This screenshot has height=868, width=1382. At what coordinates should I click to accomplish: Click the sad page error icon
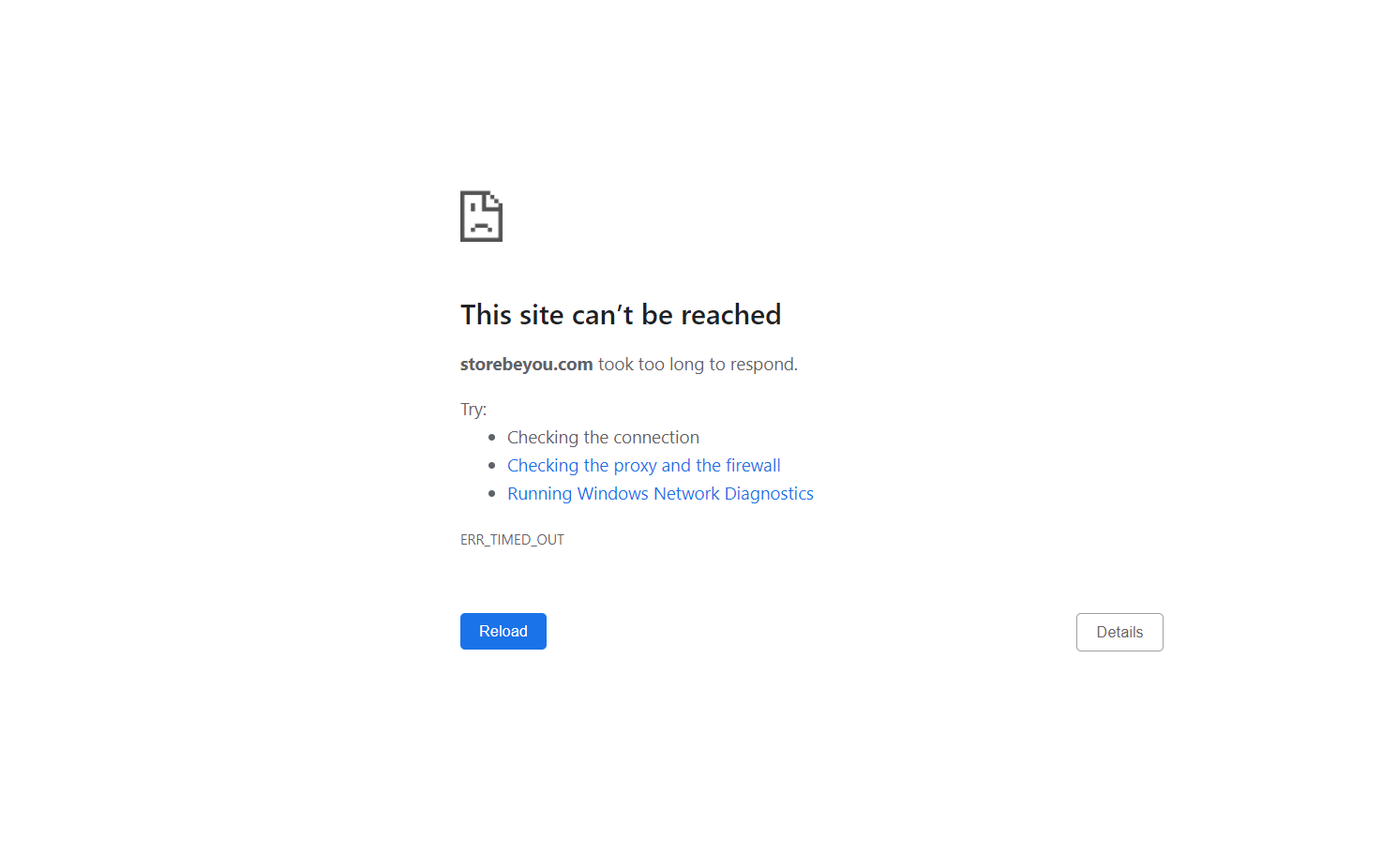click(481, 217)
